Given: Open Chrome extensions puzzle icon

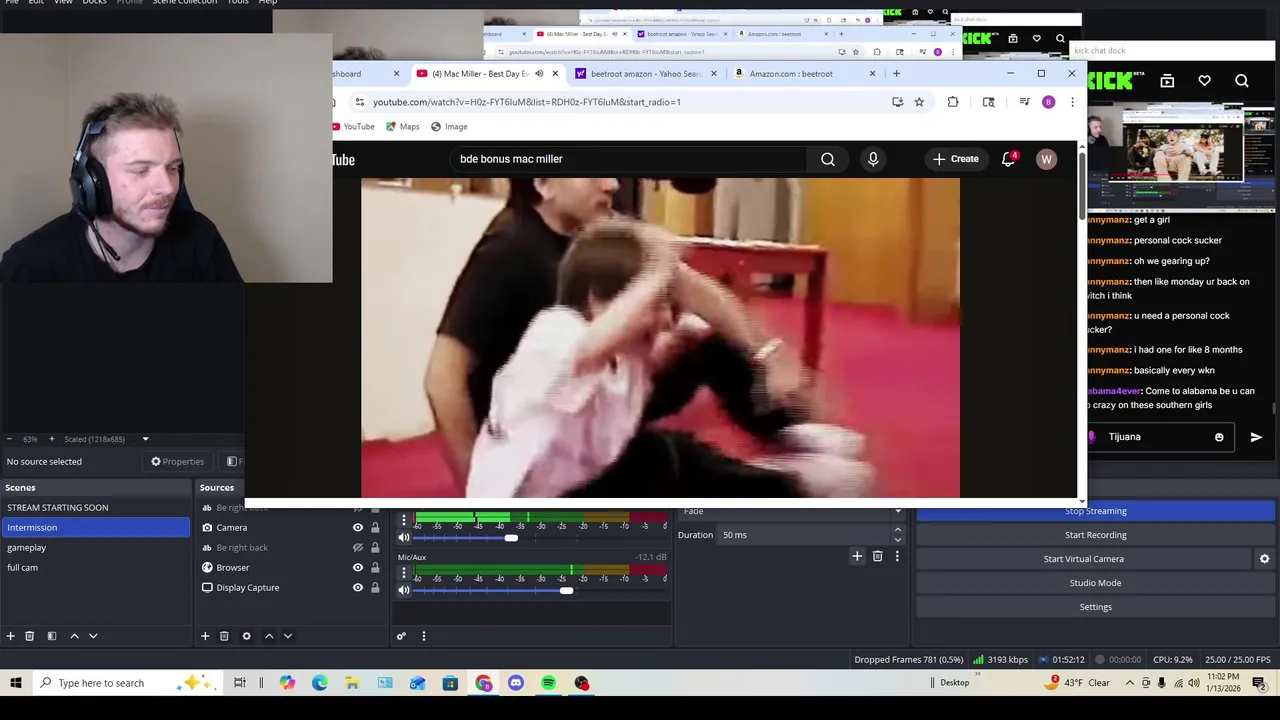Looking at the screenshot, I should (953, 102).
